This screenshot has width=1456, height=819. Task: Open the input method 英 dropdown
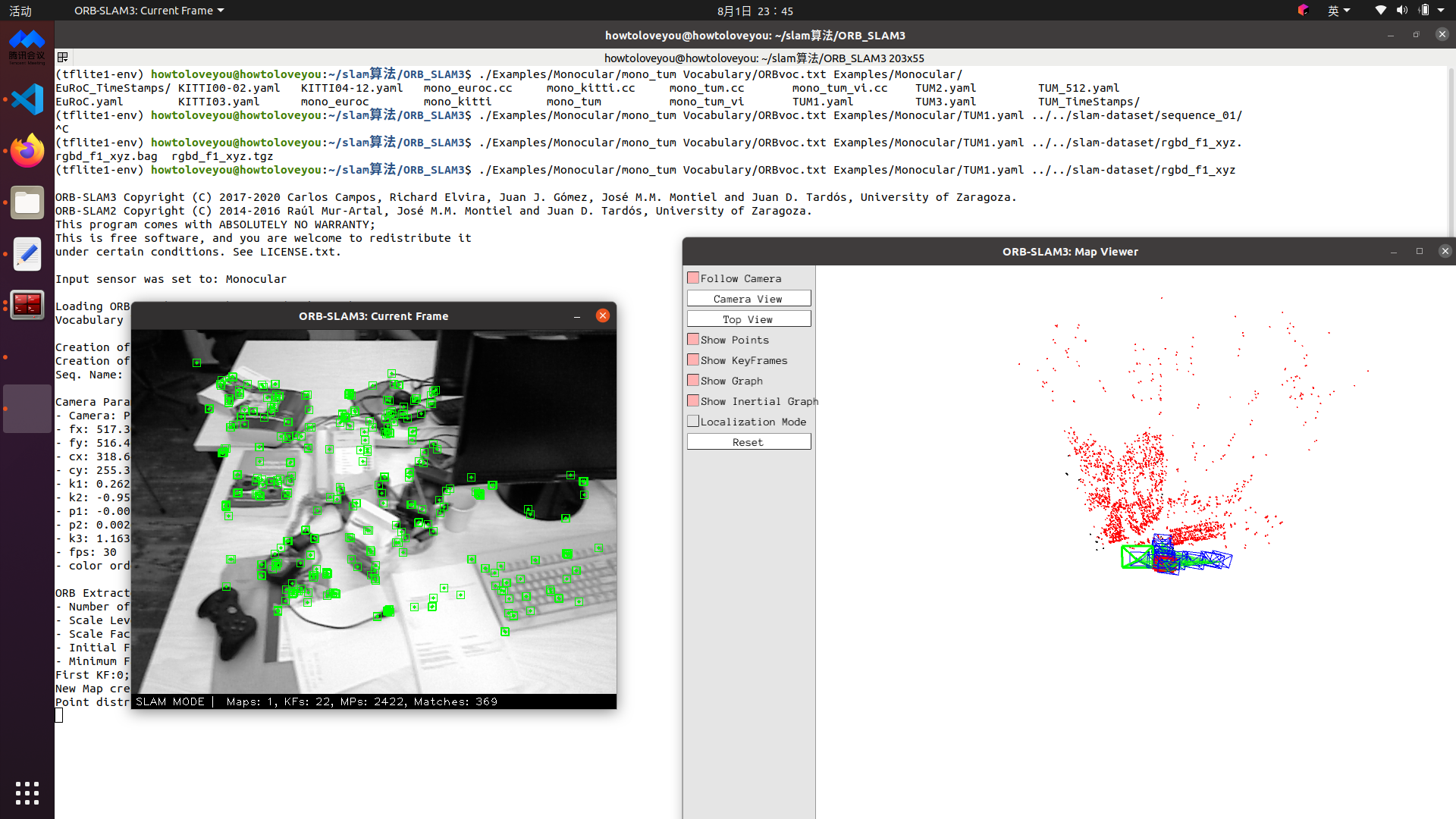1338,11
